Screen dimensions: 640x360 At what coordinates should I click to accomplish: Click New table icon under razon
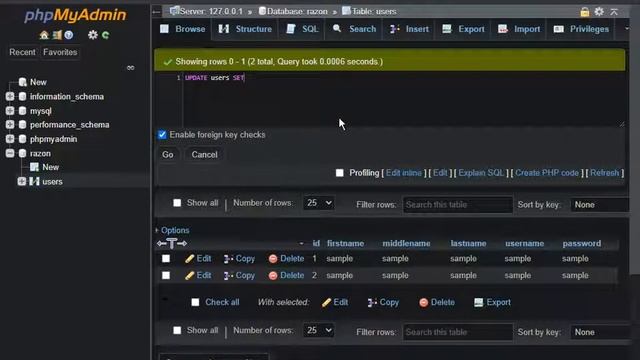pos(35,167)
